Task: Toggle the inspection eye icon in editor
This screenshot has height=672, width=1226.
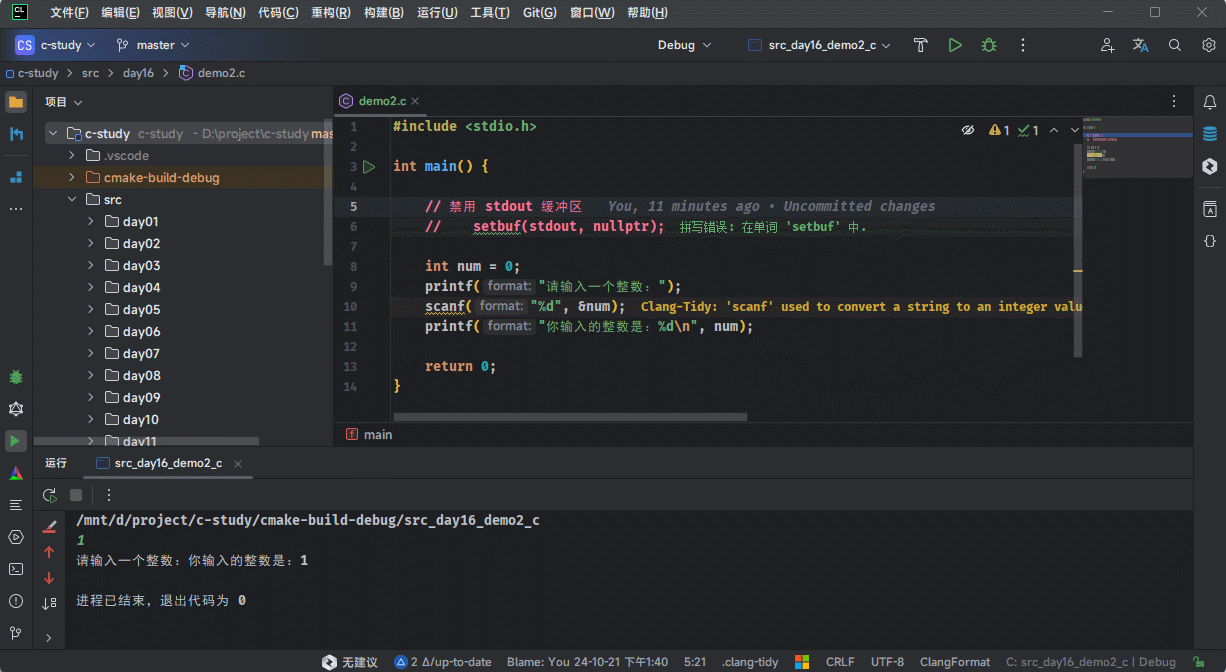Action: tap(967, 130)
